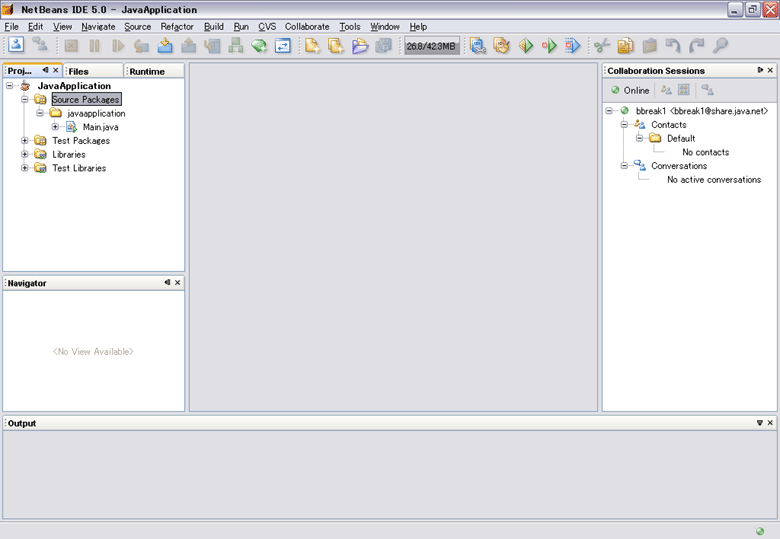Click the New Project toolbar icon
The width and height of the screenshot is (780, 539).
coord(336,46)
